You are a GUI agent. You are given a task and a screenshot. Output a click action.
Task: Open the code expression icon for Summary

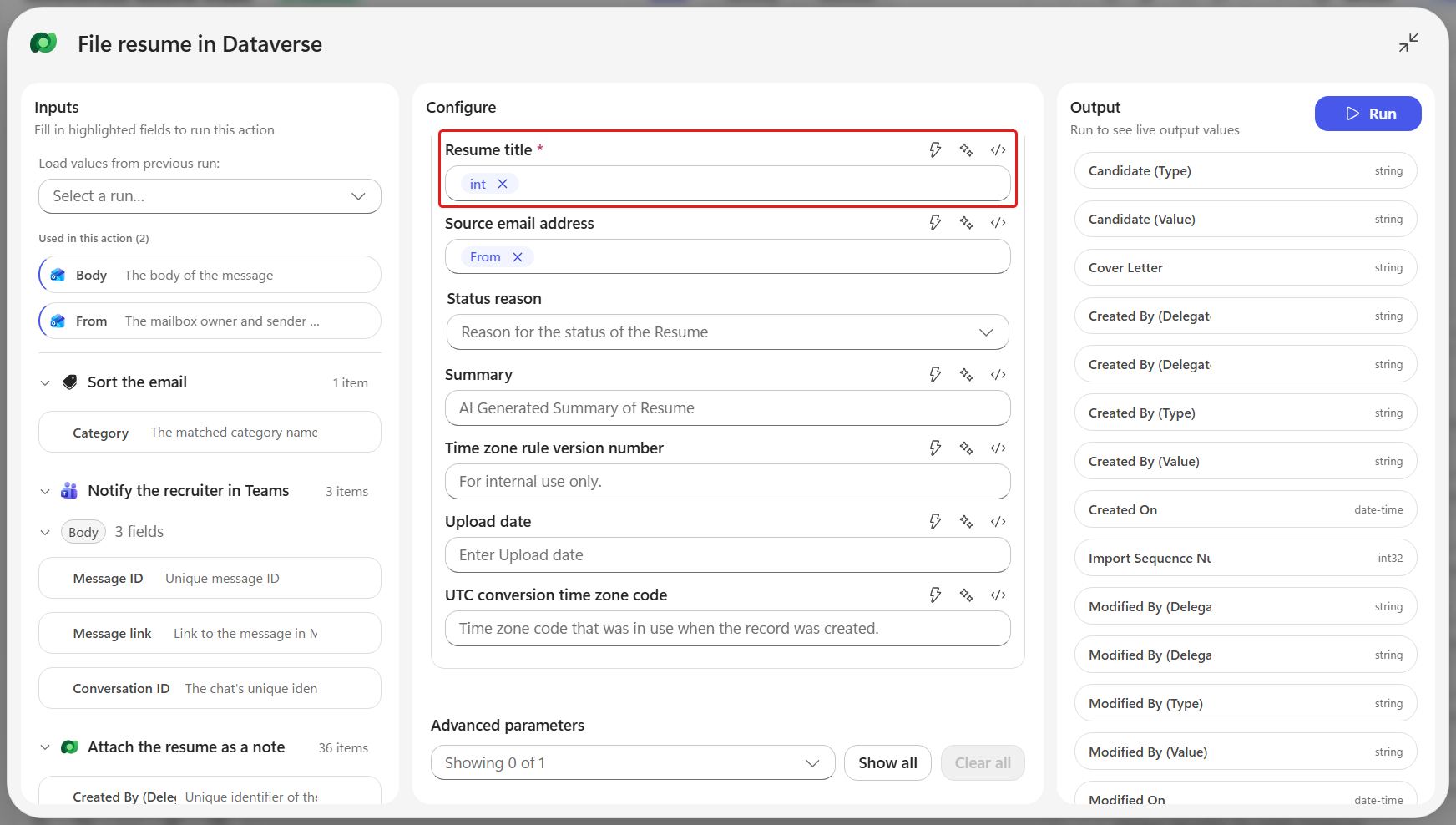click(x=998, y=375)
